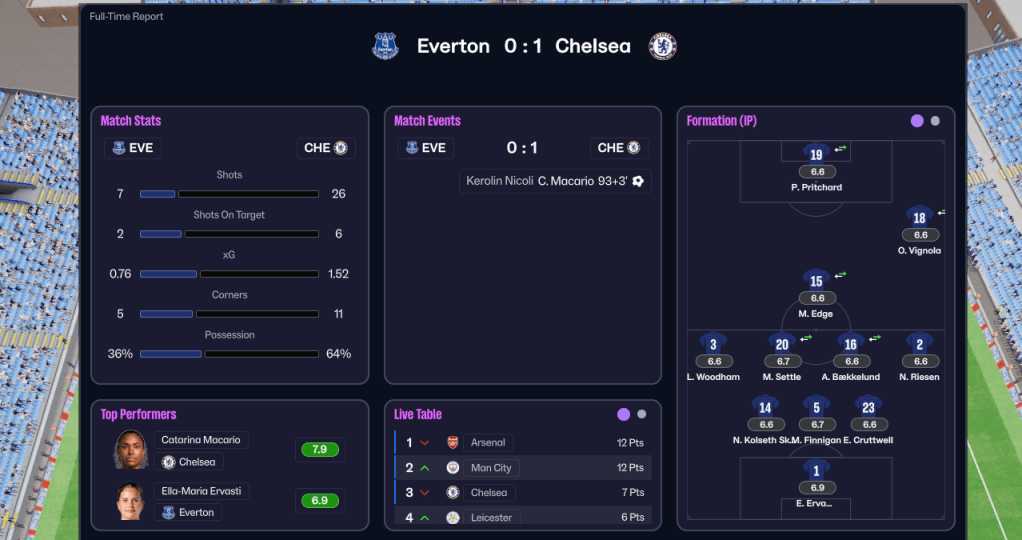Image resolution: width=1022 pixels, height=540 pixels.
Task: Click the Man City crest in Live Table
Action: 452,468
